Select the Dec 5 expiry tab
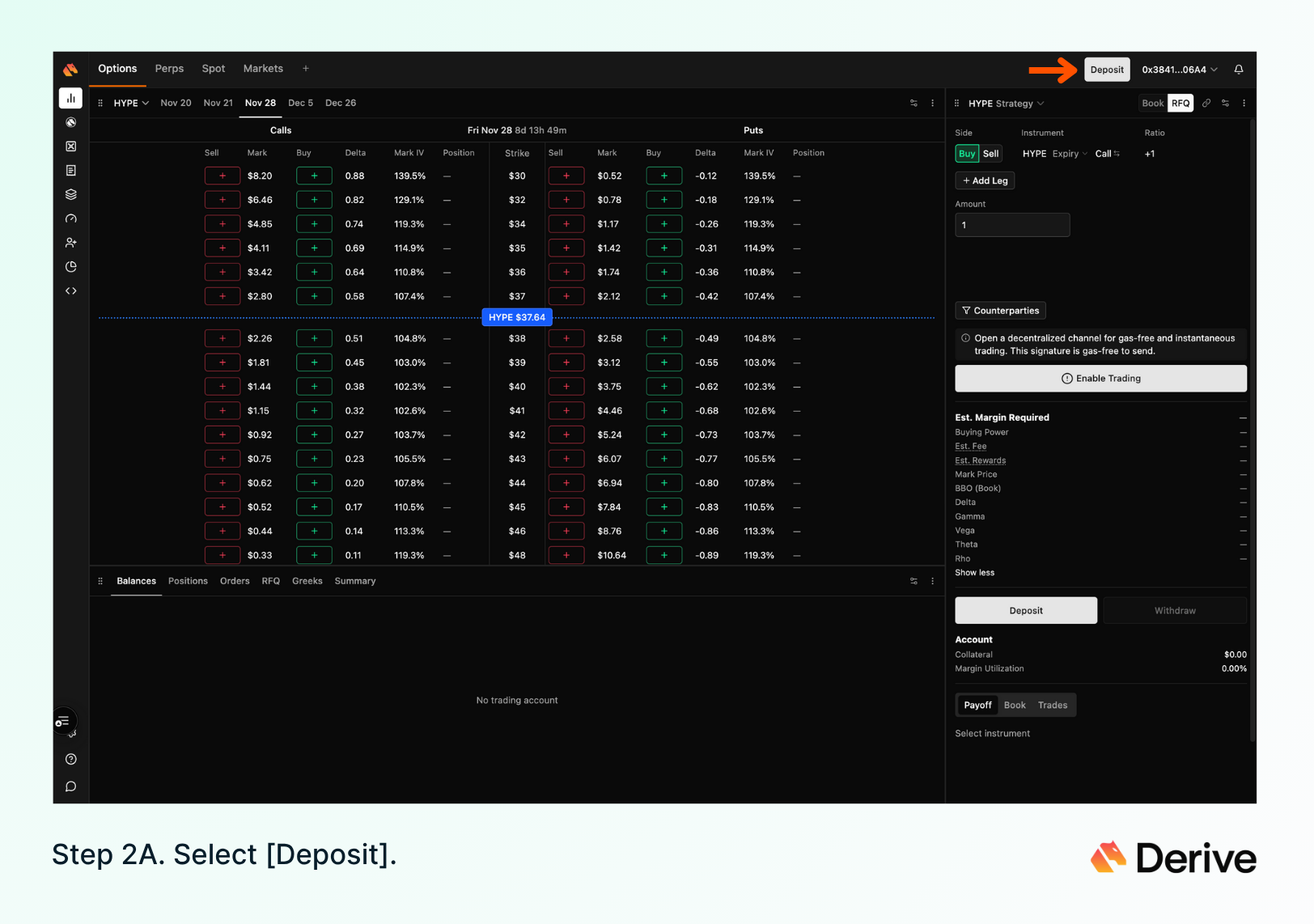This screenshot has width=1314, height=924. click(300, 103)
